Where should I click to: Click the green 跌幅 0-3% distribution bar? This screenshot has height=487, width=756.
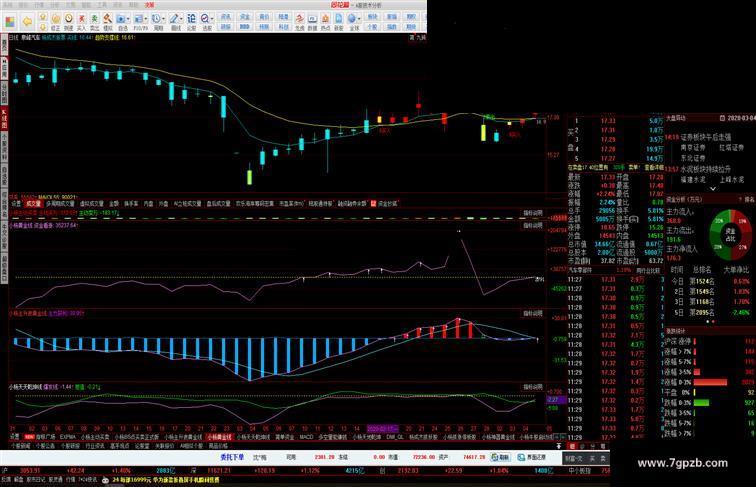pyautogui.click(x=701, y=402)
